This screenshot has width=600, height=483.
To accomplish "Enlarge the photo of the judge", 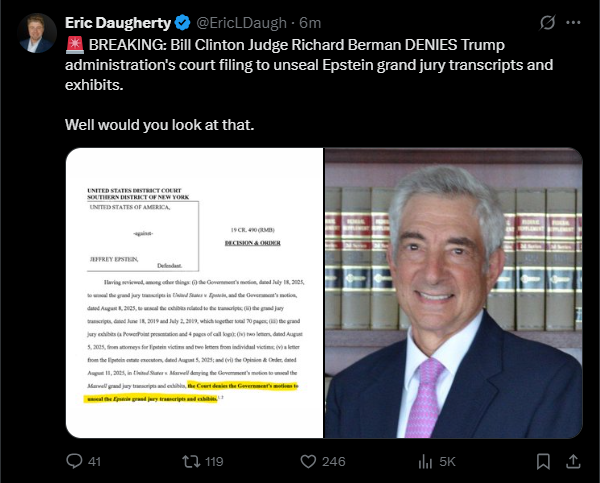I will [453, 293].
